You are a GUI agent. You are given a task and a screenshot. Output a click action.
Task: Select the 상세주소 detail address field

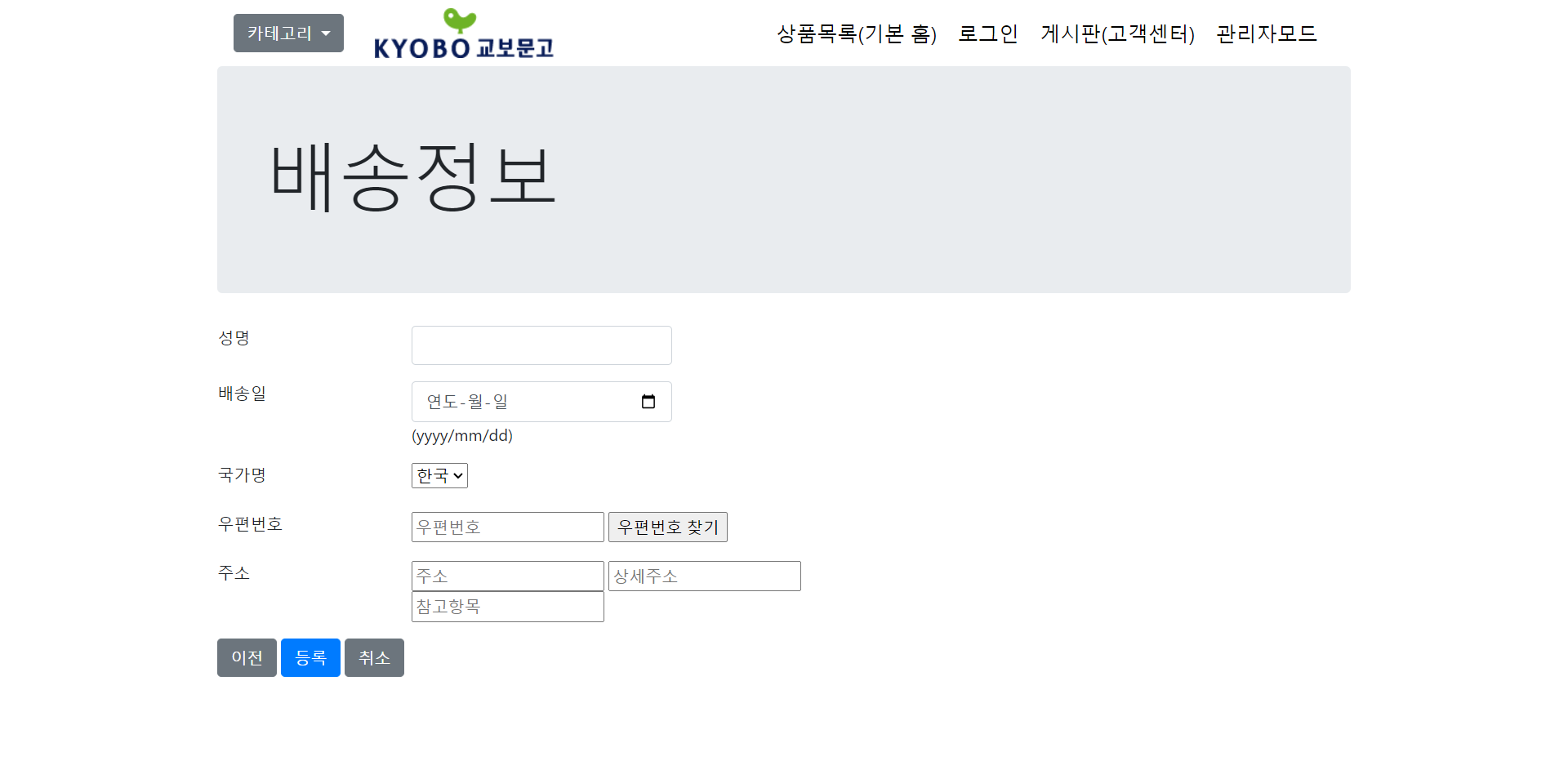704,576
